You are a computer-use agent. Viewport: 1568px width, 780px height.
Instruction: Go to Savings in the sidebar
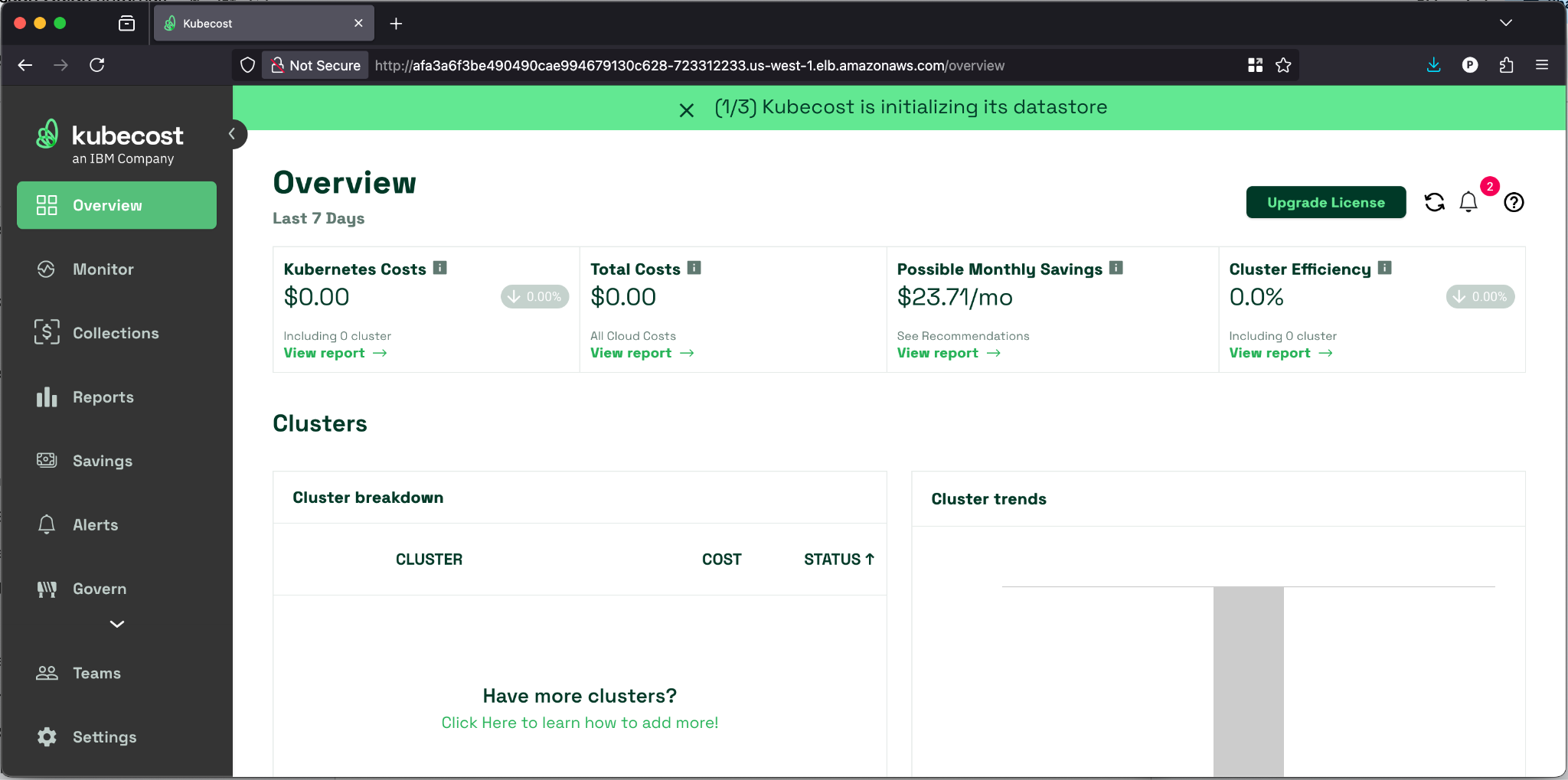click(x=102, y=461)
